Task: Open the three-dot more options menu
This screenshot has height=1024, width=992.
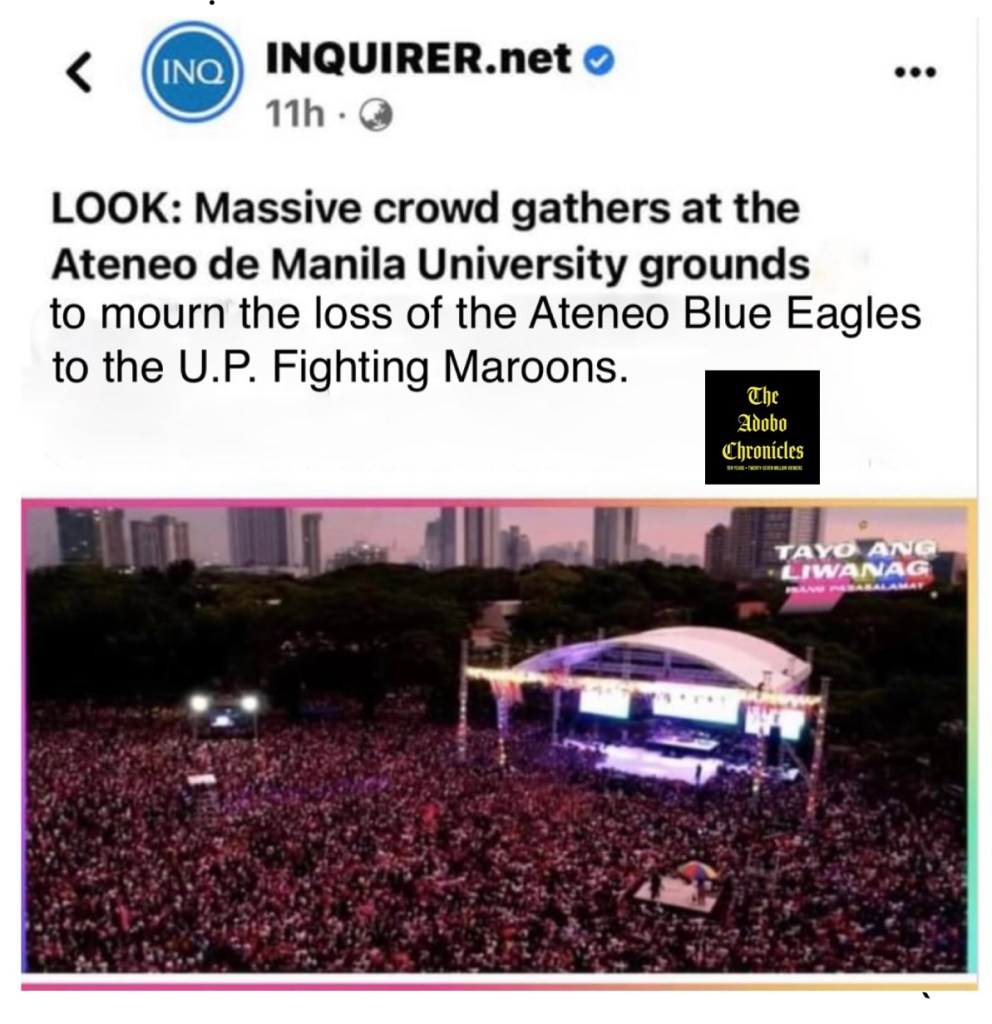Action: pyautogui.click(x=916, y=72)
